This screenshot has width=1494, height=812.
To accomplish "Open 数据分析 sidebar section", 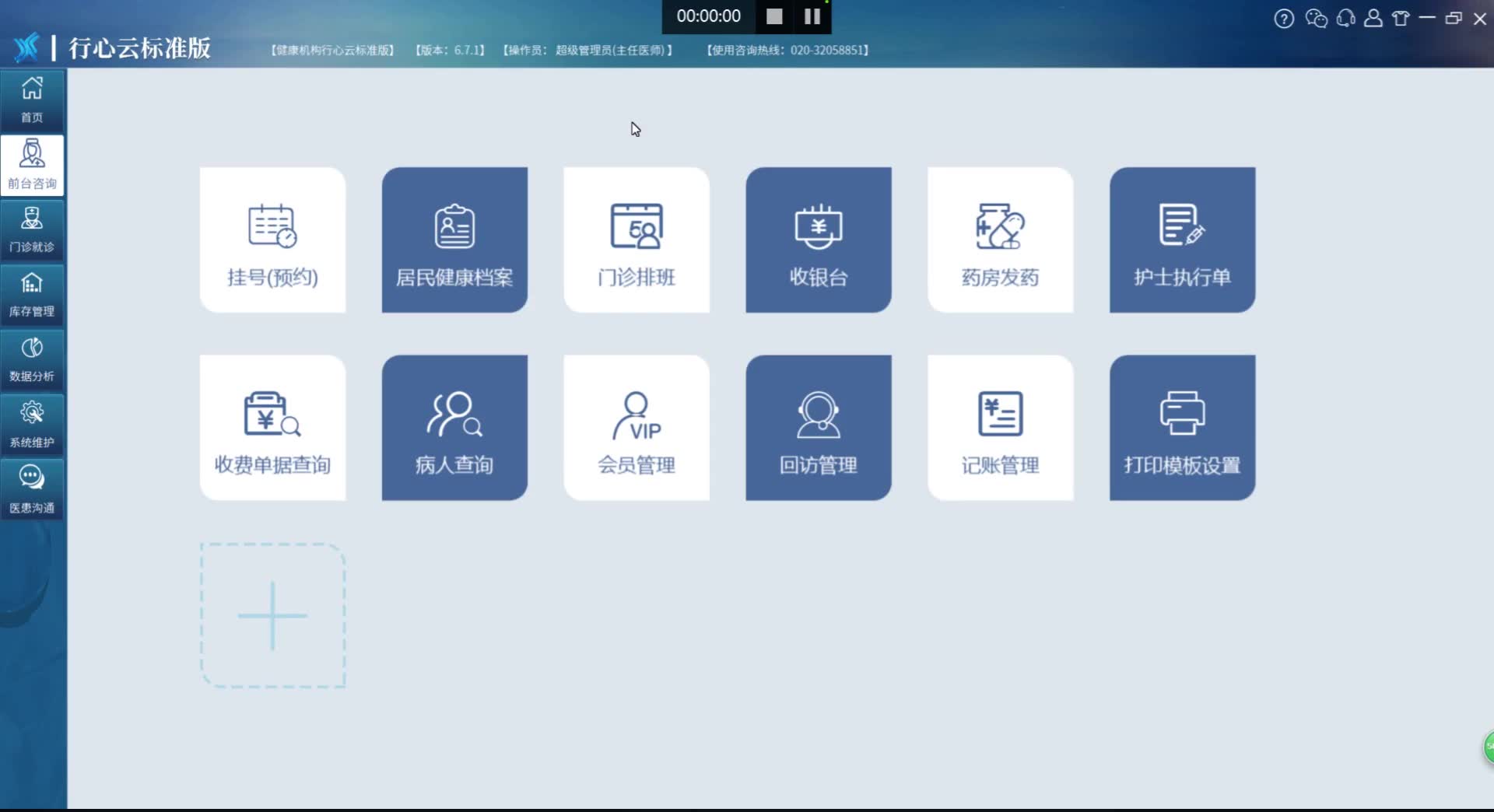I will [32, 359].
